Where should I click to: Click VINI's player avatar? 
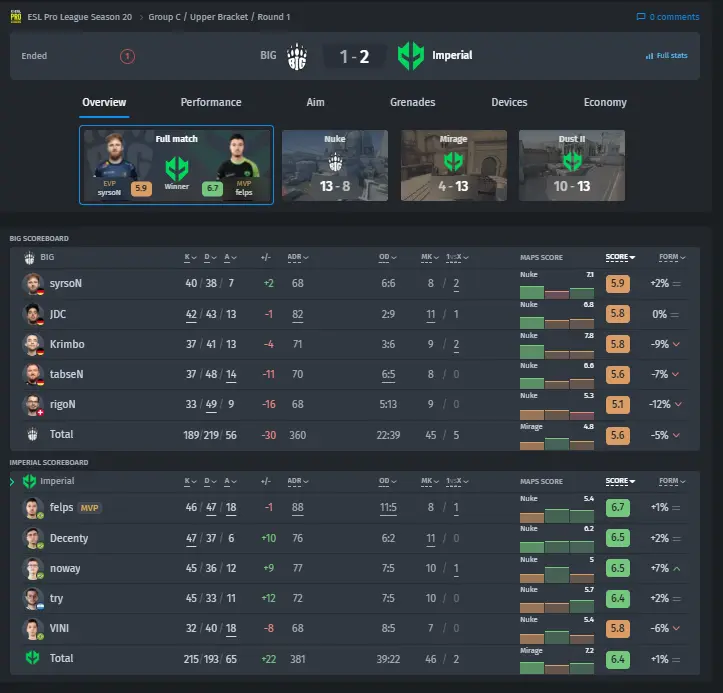coord(33,628)
